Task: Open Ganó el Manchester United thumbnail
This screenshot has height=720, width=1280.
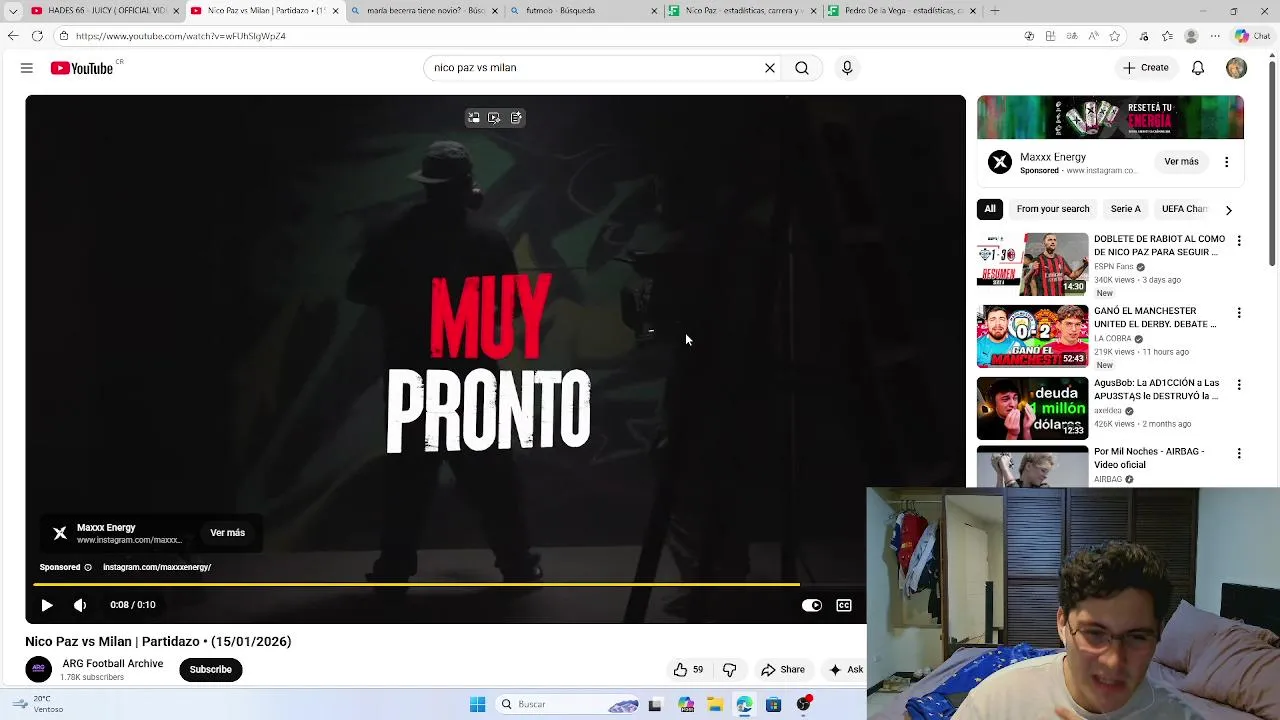Action: pos(1032,337)
